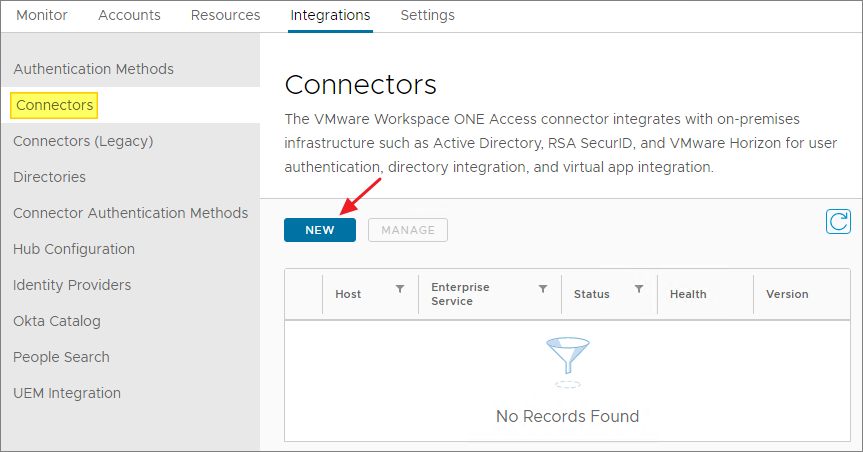Click the refresh icon above the table
Image resolution: width=863 pixels, height=452 pixels.
click(x=838, y=221)
